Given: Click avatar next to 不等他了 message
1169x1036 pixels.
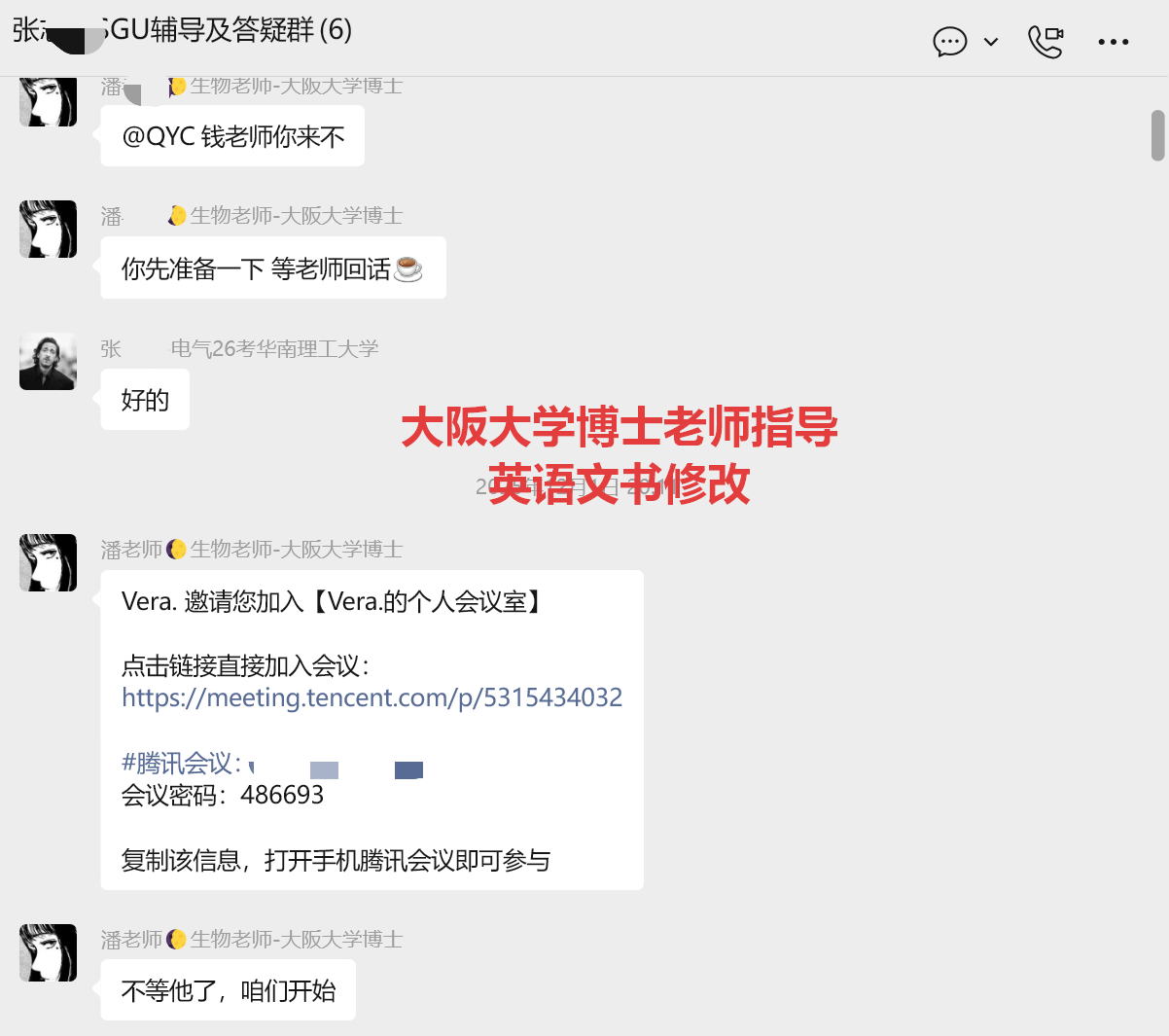Looking at the screenshot, I should 48,952.
